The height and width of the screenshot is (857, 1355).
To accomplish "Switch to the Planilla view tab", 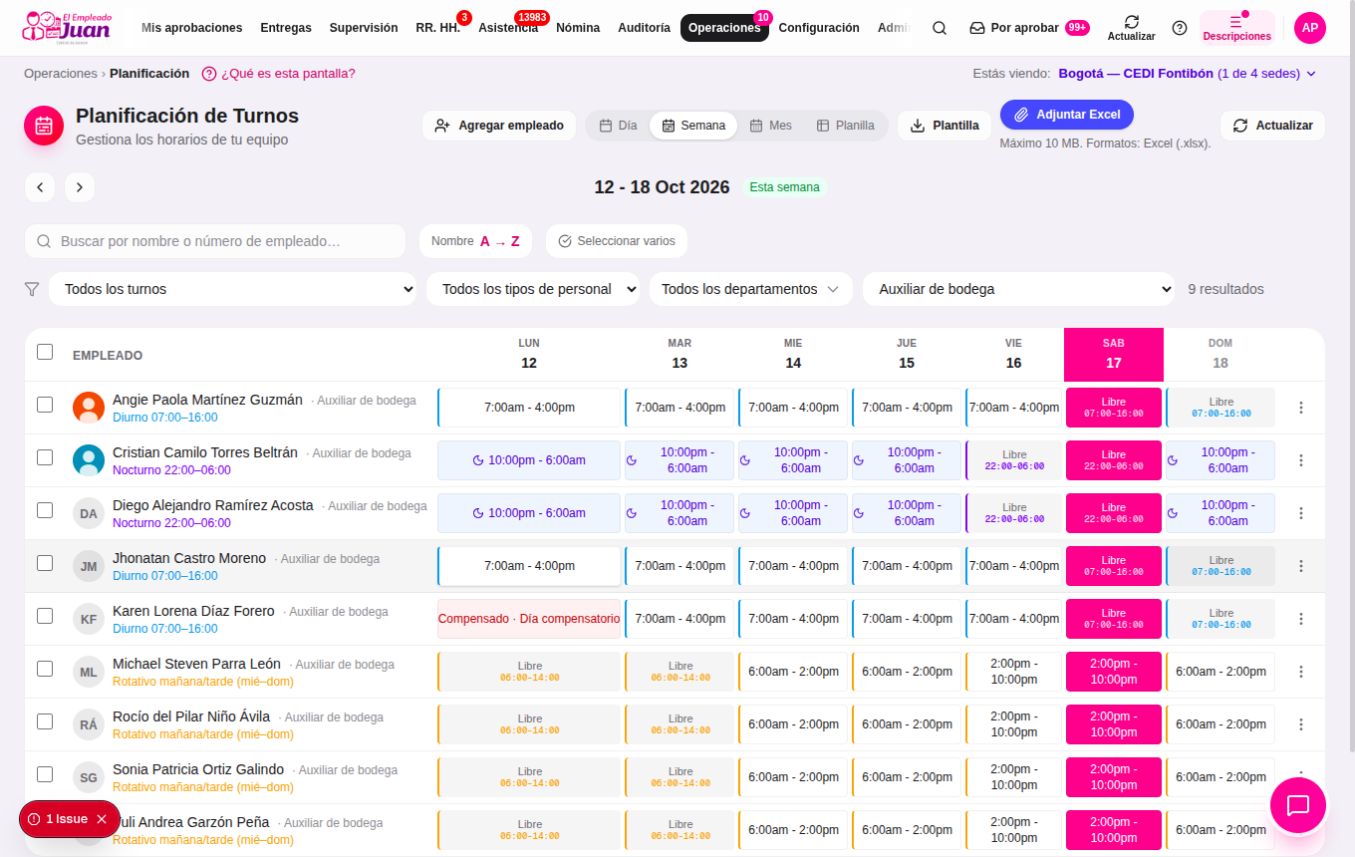I will (845, 126).
